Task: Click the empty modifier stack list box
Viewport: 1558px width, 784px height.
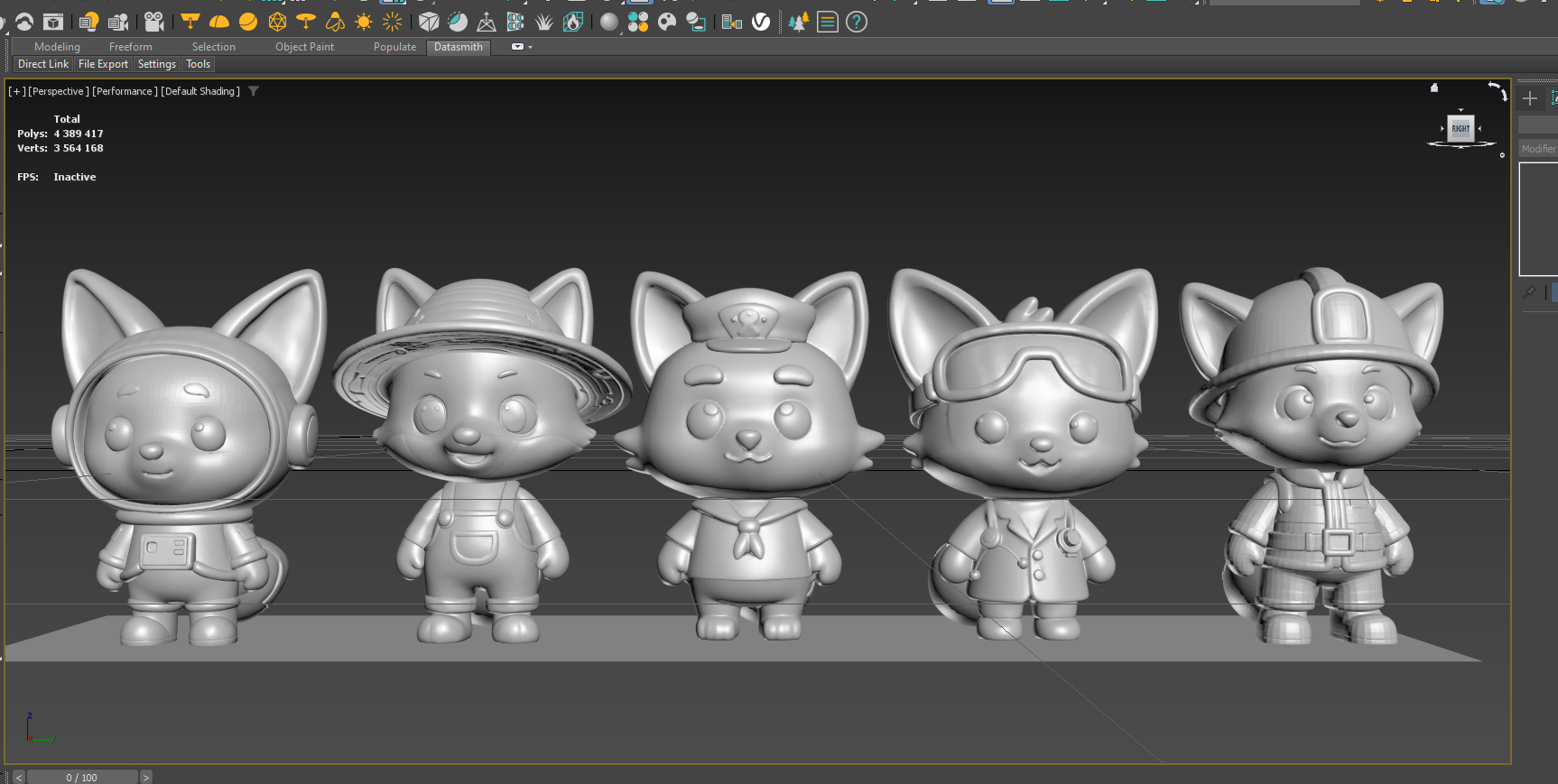Action: [x=1539, y=219]
